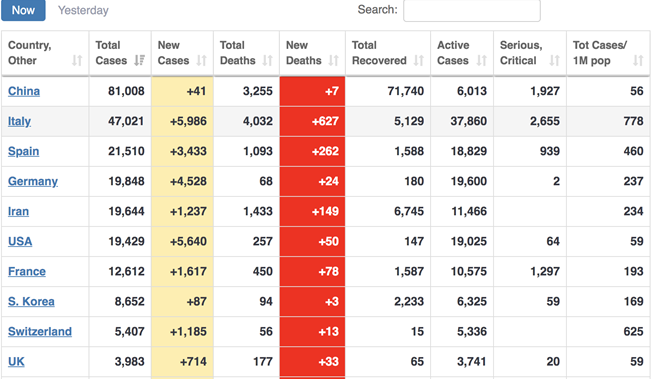Viewport: 660px width, 379px height.
Task: Click New Deaths sort arrows
Action: point(333,61)
